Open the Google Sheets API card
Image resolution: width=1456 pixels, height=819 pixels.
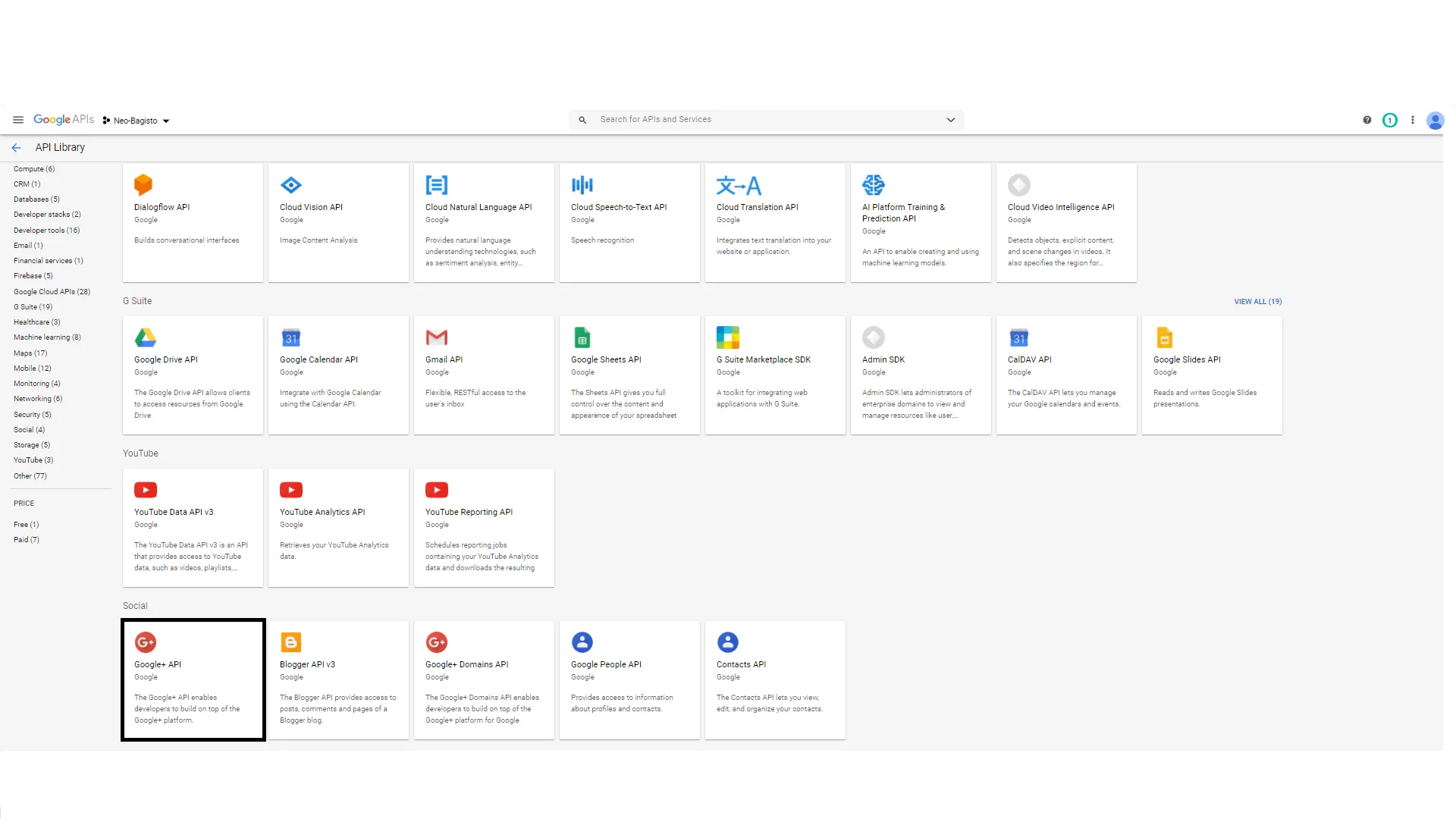pyautogui.click(x=629, y=375)
